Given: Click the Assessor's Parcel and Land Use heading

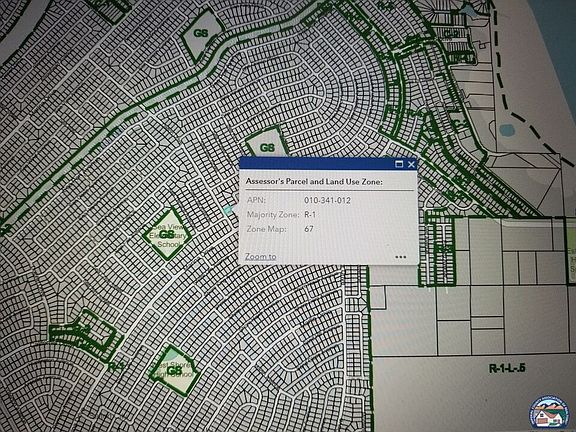Looking at the screenshot, I should [x=314, y=181].
